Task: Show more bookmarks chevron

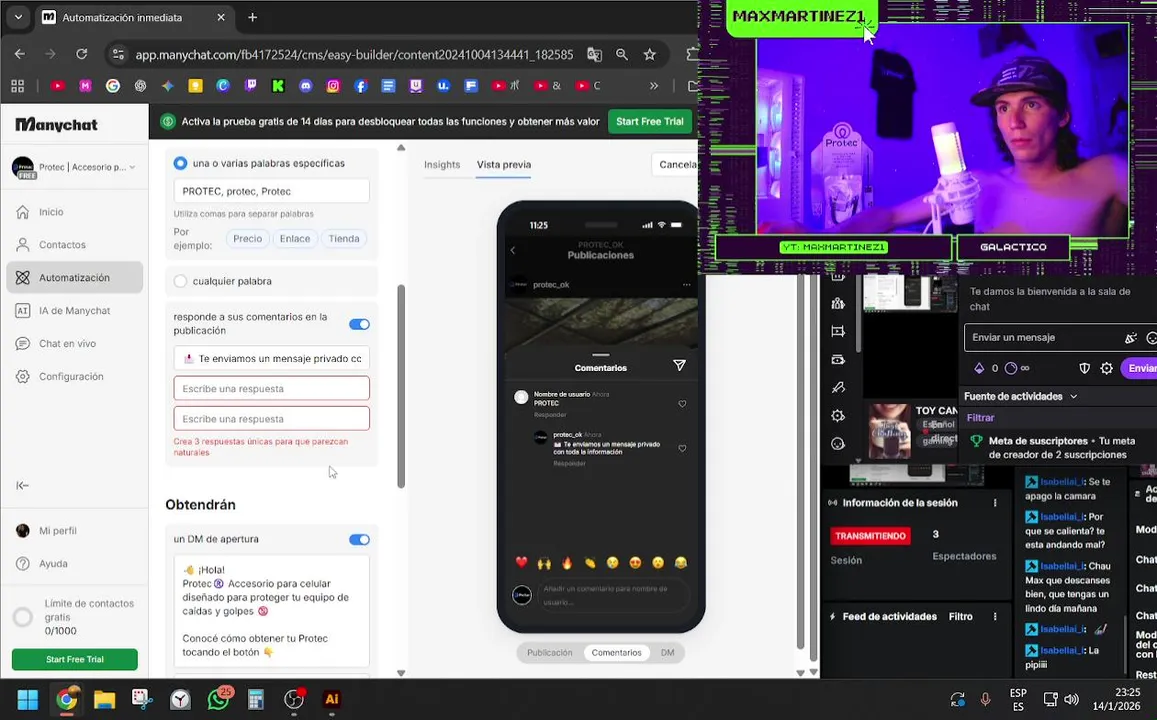Action: tap(654, 86)
